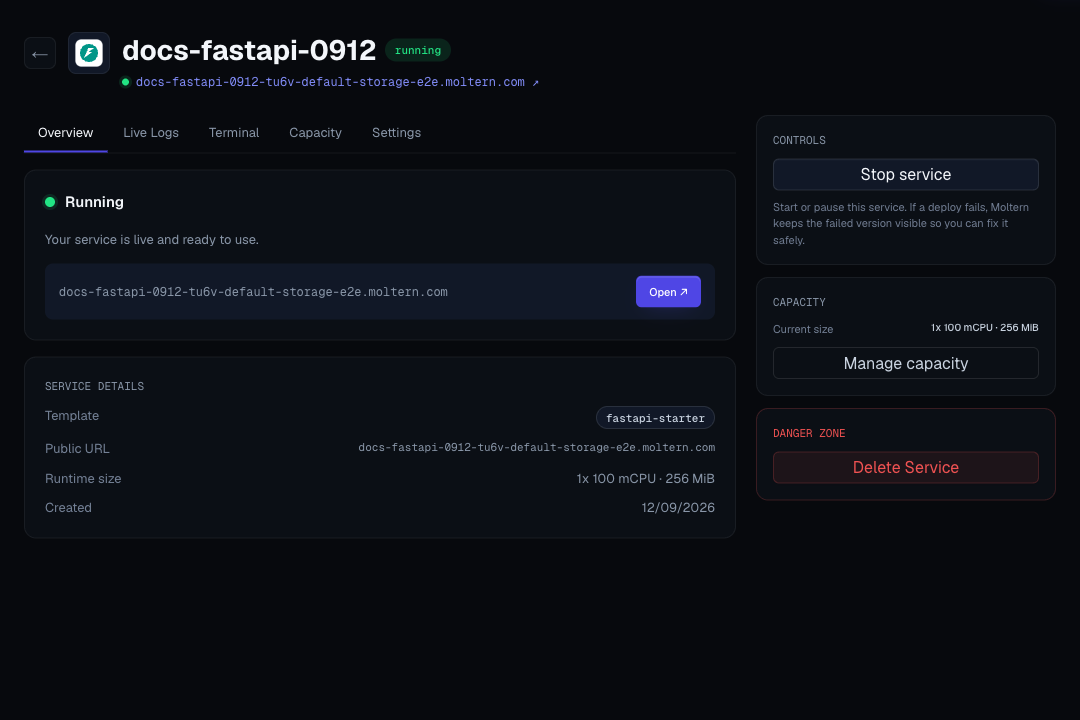Click the external link arrow beside header URL
The height and width of the screenshot is (720, 1080).
tap(535, 83)
